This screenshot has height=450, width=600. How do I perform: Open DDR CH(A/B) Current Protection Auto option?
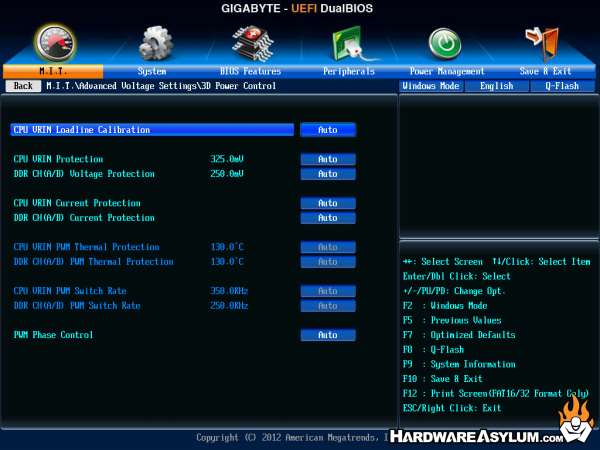tap(328, 218)
